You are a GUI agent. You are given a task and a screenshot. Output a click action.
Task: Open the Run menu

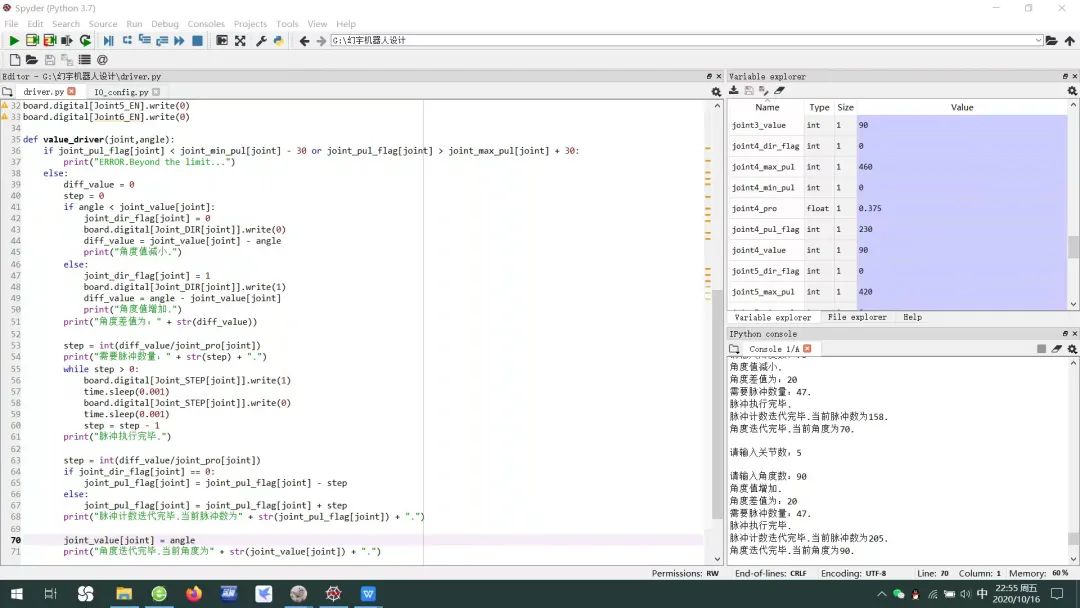(x=134, y=23)
